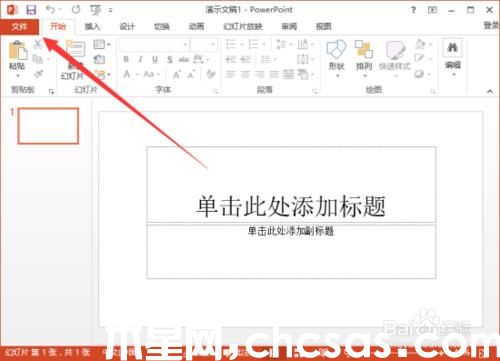This screenshot has width=500, height=361.
Task: Open PowerPoint help question mark
Action: pos(413,10)
